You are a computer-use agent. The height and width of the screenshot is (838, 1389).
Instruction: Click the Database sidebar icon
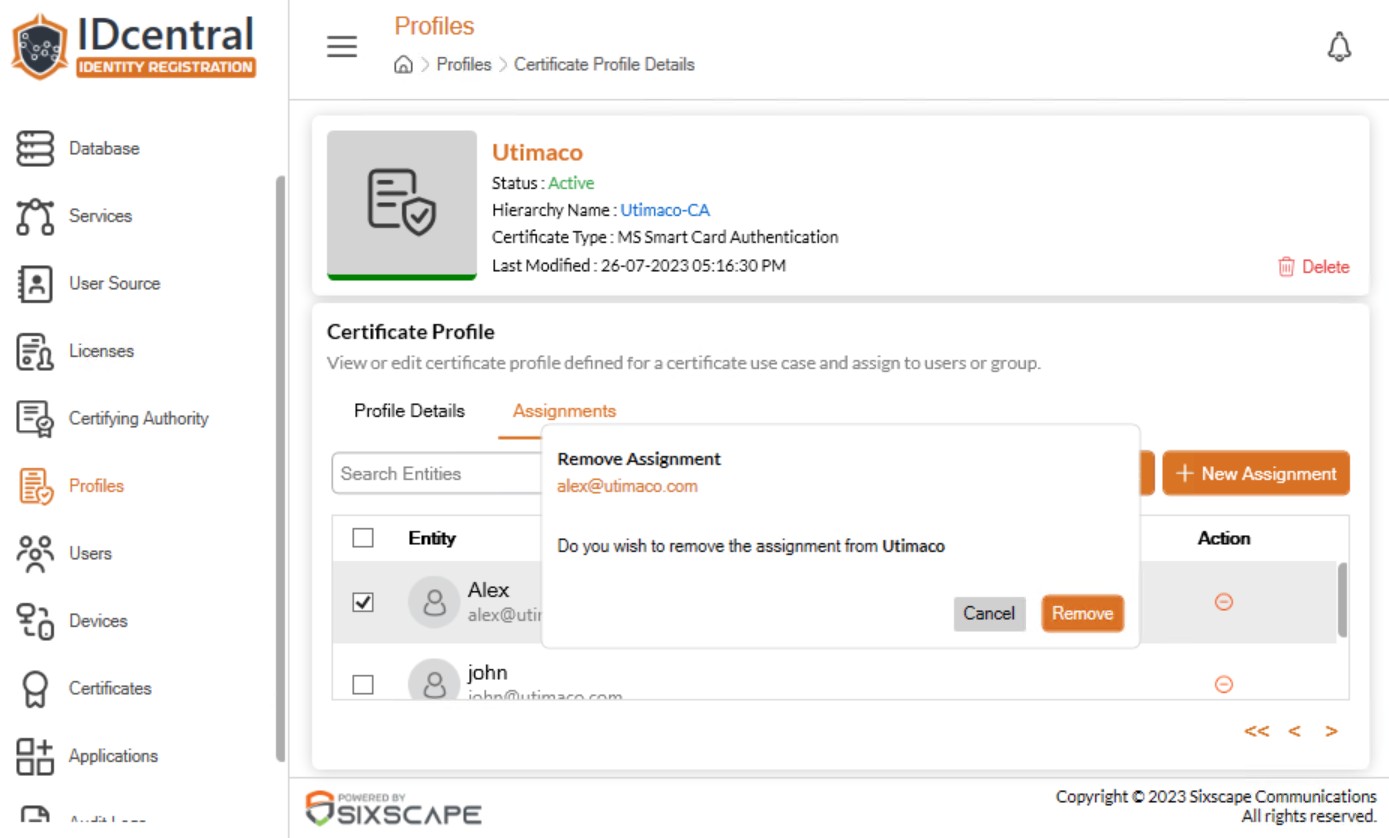click(34, 148)
